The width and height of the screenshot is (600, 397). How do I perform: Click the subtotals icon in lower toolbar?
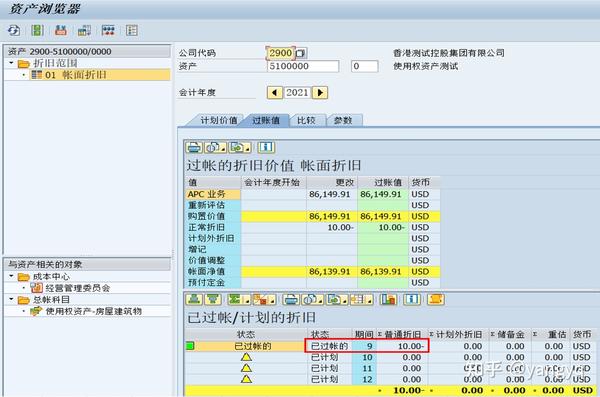pos(260,299)
